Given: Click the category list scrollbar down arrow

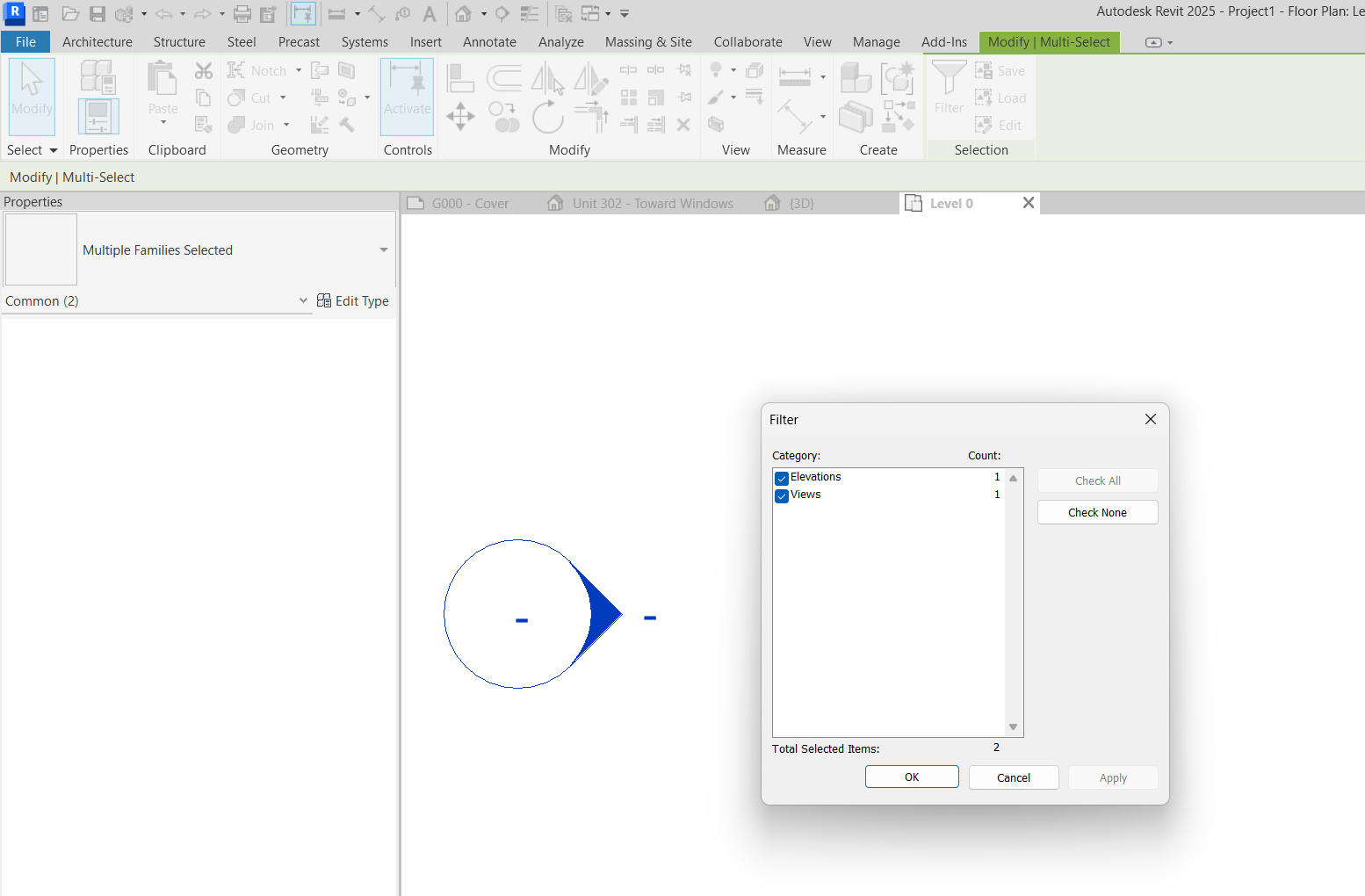Looking at the screenshot, I should pos(1012,726).
